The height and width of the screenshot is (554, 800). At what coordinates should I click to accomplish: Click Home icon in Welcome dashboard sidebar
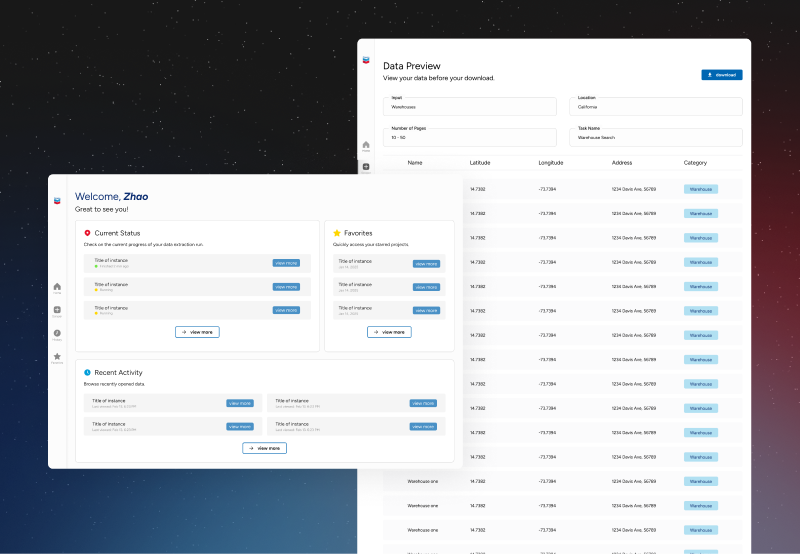click(x=57, y=287)
